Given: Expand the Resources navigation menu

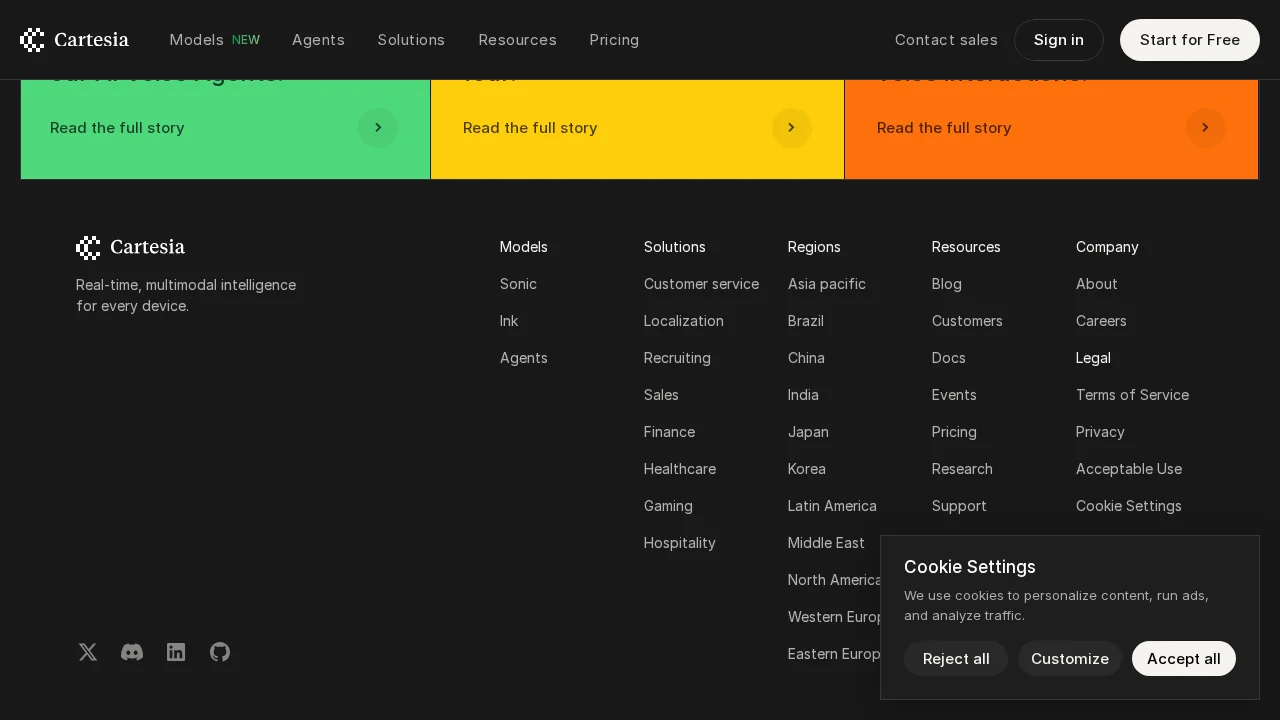Looking at the screenshot, I should coord(517,40).
